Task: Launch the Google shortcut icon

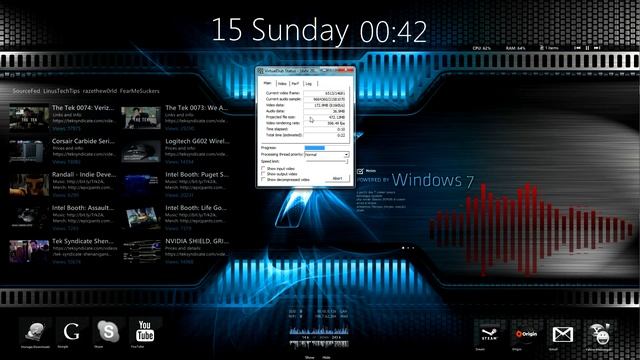Action: pos(71,331)
